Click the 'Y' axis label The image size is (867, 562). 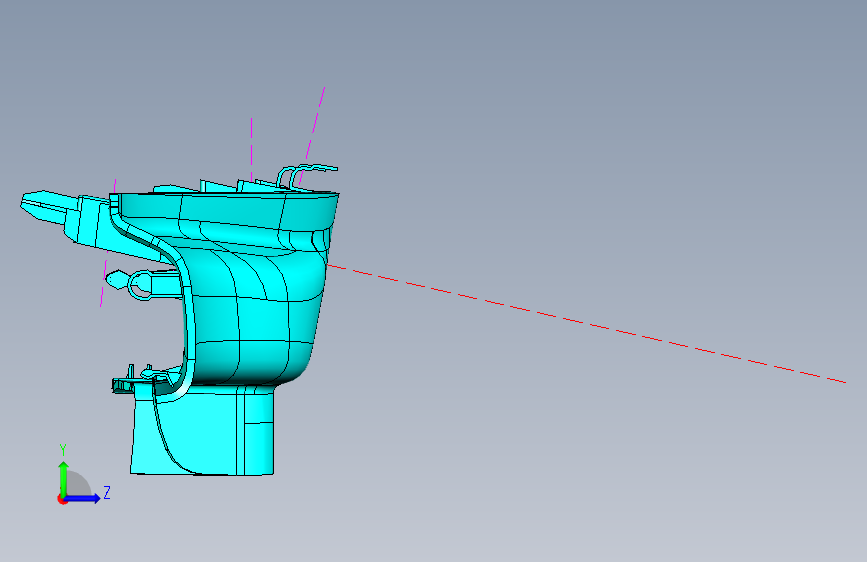63,450
